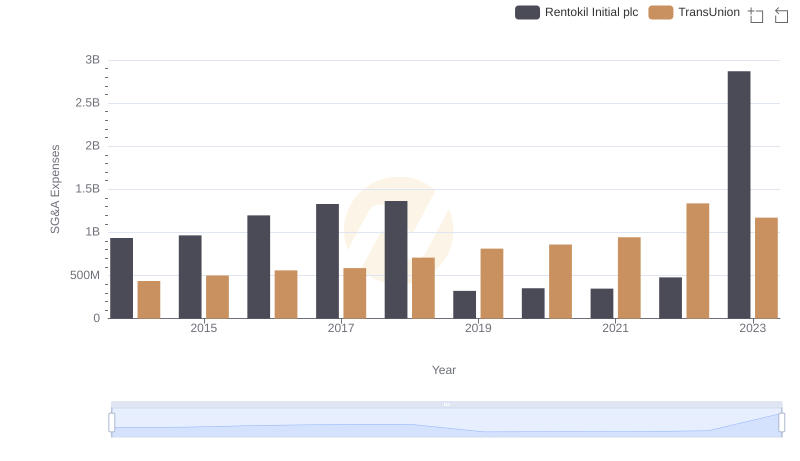Click the TransUnion orange legend swatch

(661, 12)
